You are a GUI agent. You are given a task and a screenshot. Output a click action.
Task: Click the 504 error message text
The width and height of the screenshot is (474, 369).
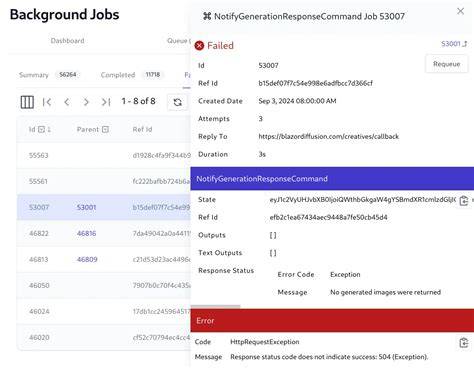click(329, 357)
